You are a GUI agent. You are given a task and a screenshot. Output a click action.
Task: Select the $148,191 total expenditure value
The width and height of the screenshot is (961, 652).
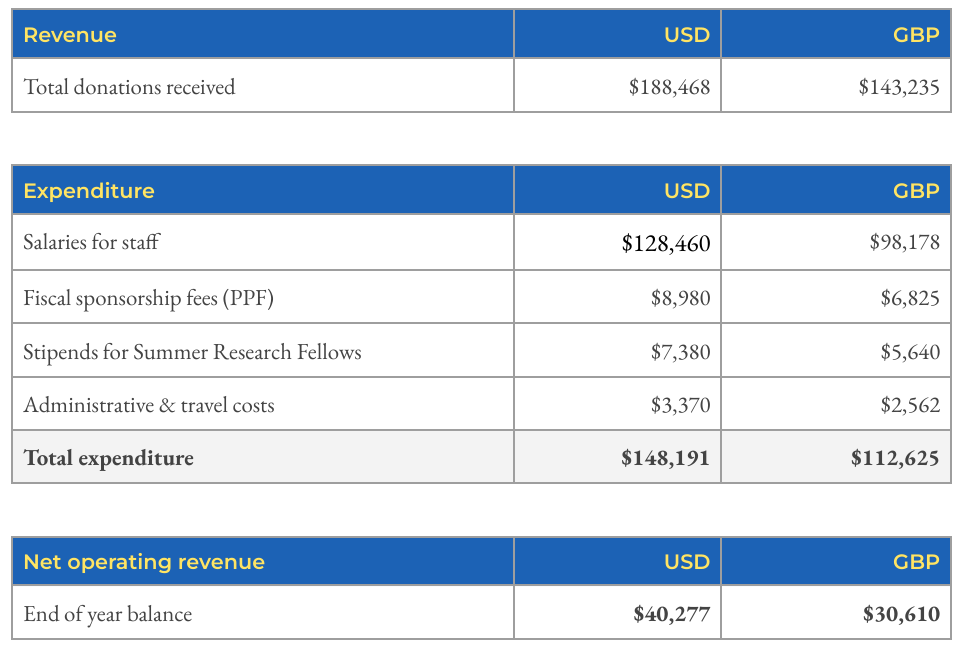pos(665,458)
